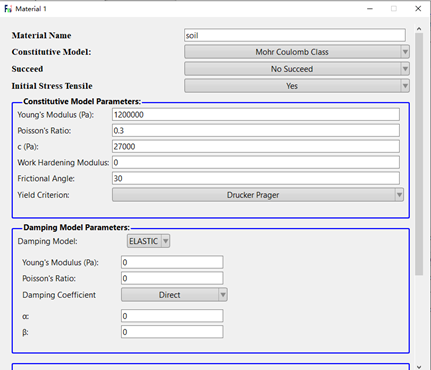431x370 pixels.
Task: Open the Damping Model ELASTIC dropdown
Action: coord(148,241)
